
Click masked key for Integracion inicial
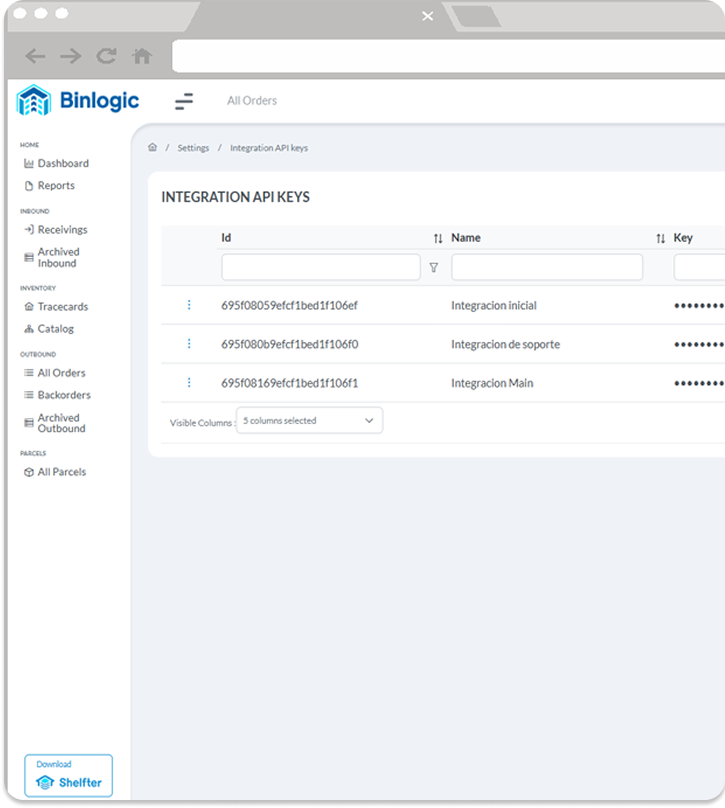pos(699,306)
